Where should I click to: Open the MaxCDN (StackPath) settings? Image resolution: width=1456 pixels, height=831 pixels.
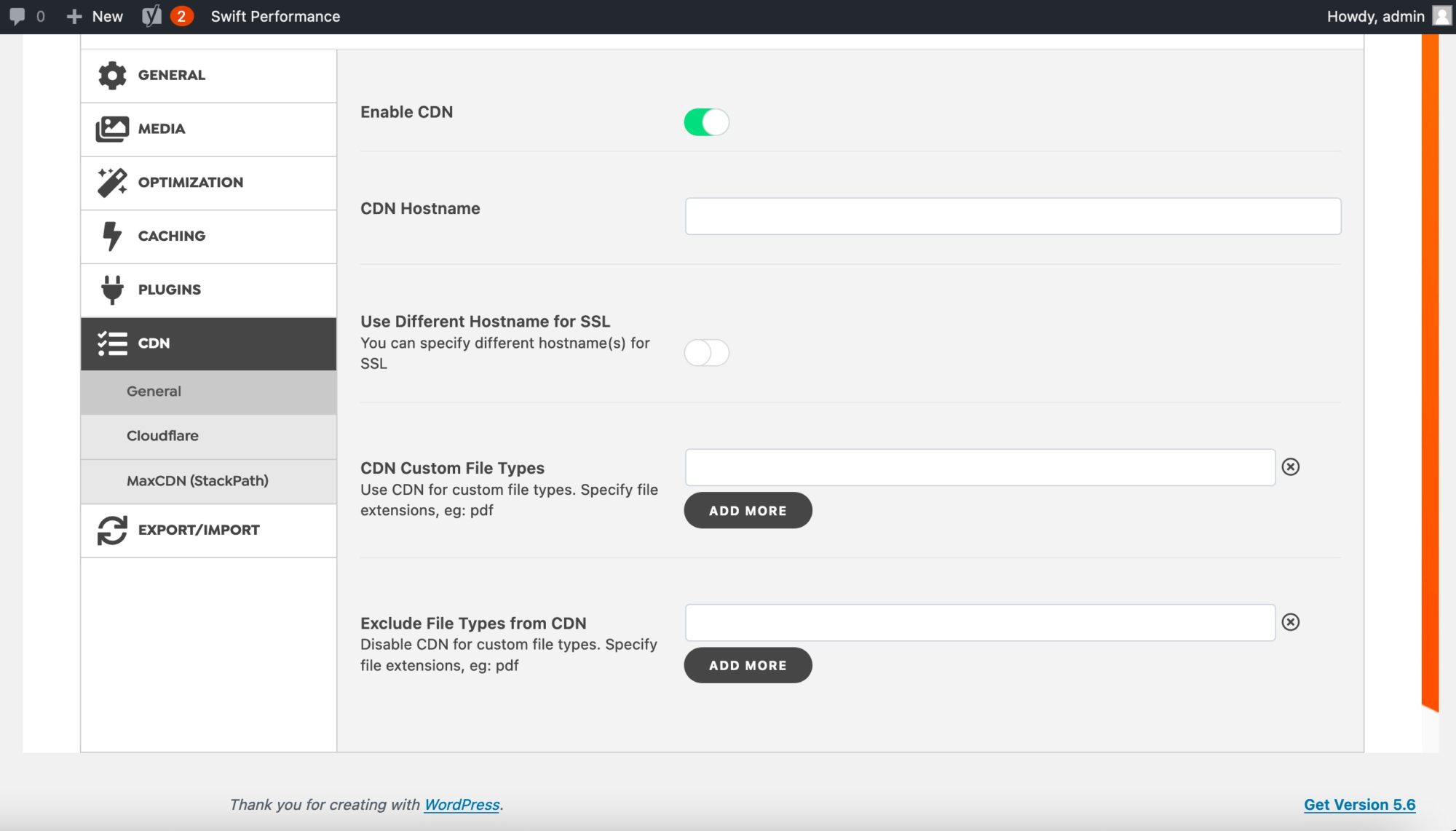tap(197, 481)
